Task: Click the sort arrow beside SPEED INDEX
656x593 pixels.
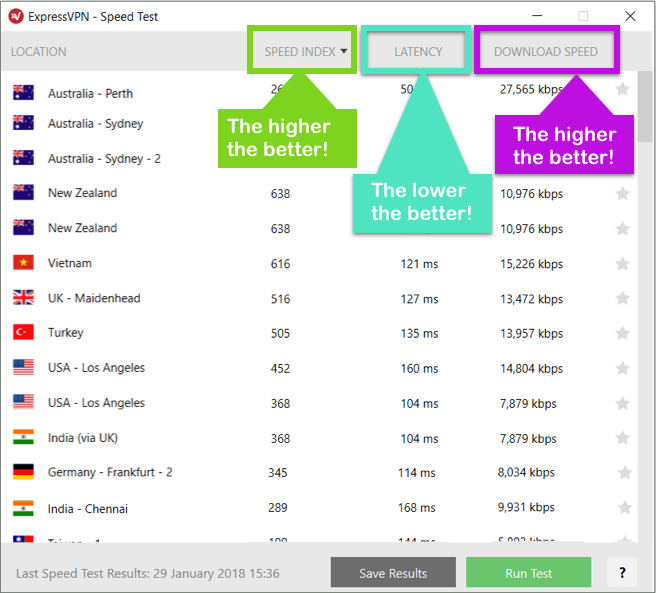Action: click(x=344, y=51)
